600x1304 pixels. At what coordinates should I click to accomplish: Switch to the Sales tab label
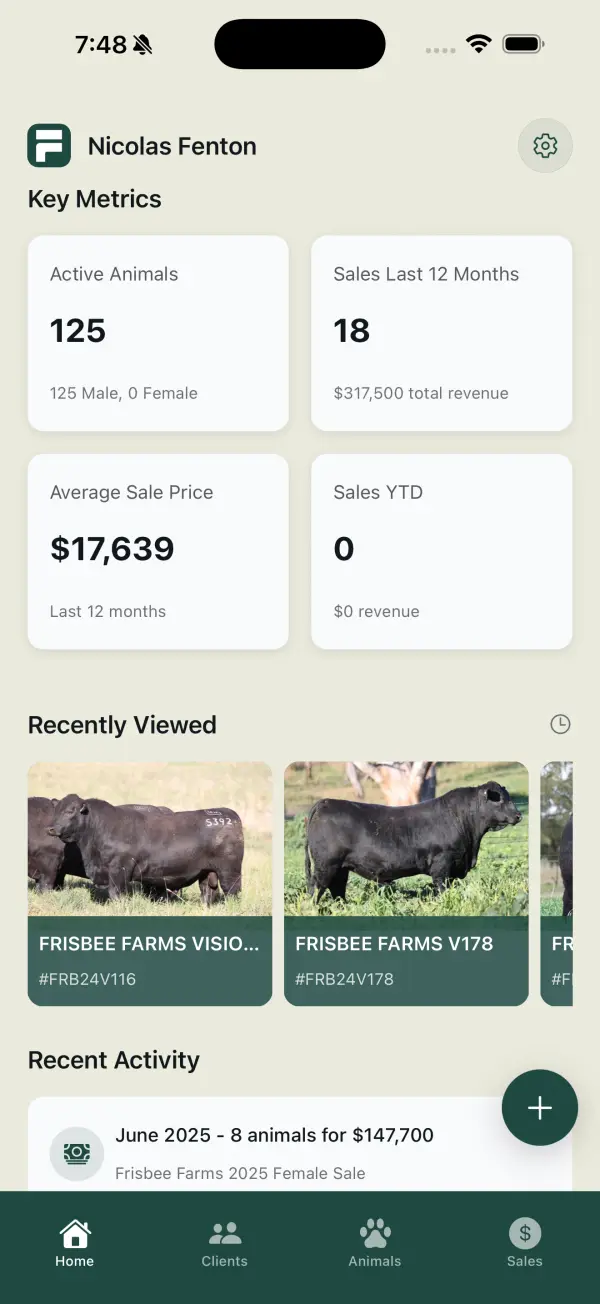click(x=525, y=1261)
